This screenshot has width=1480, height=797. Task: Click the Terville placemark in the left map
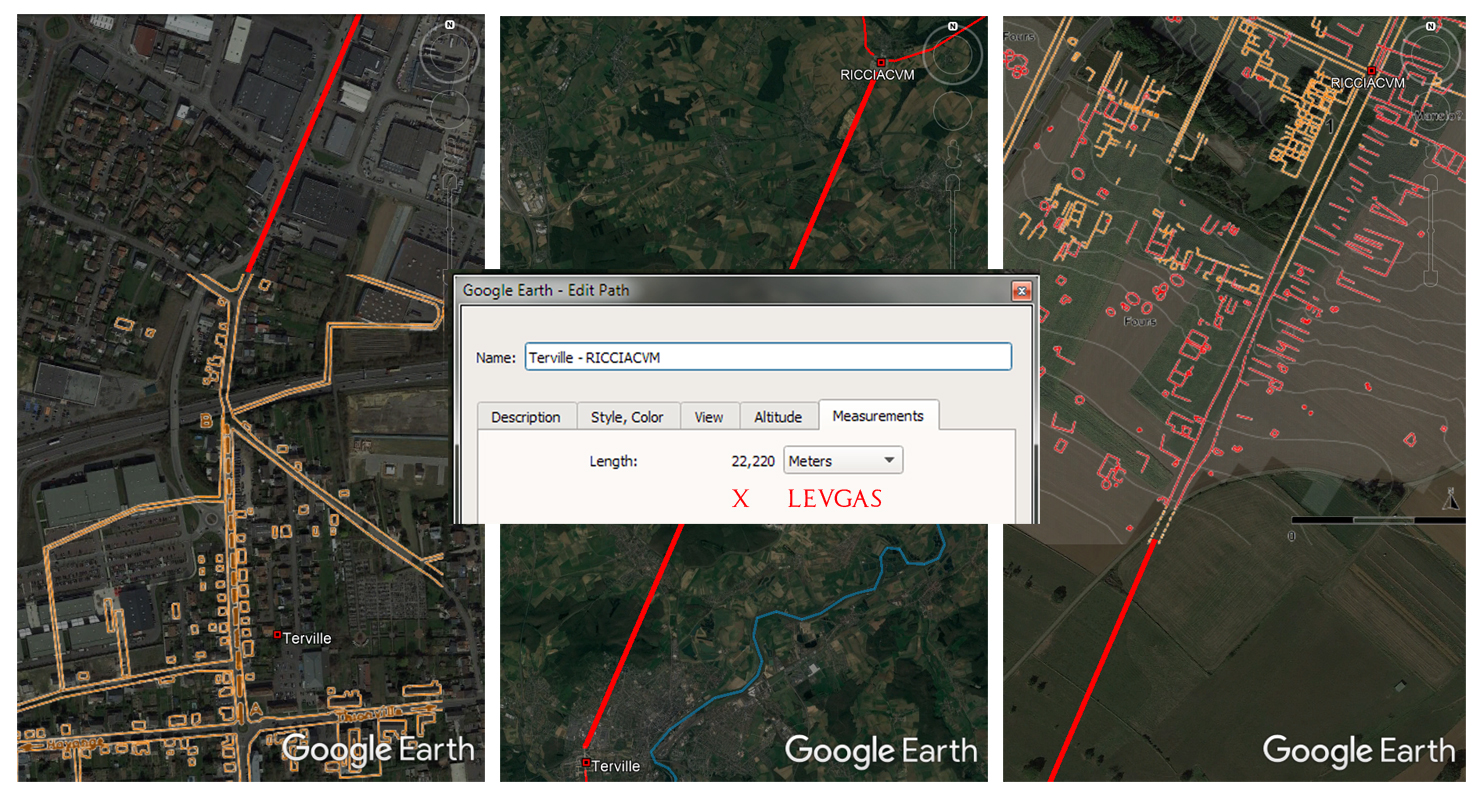click(277, 635)
